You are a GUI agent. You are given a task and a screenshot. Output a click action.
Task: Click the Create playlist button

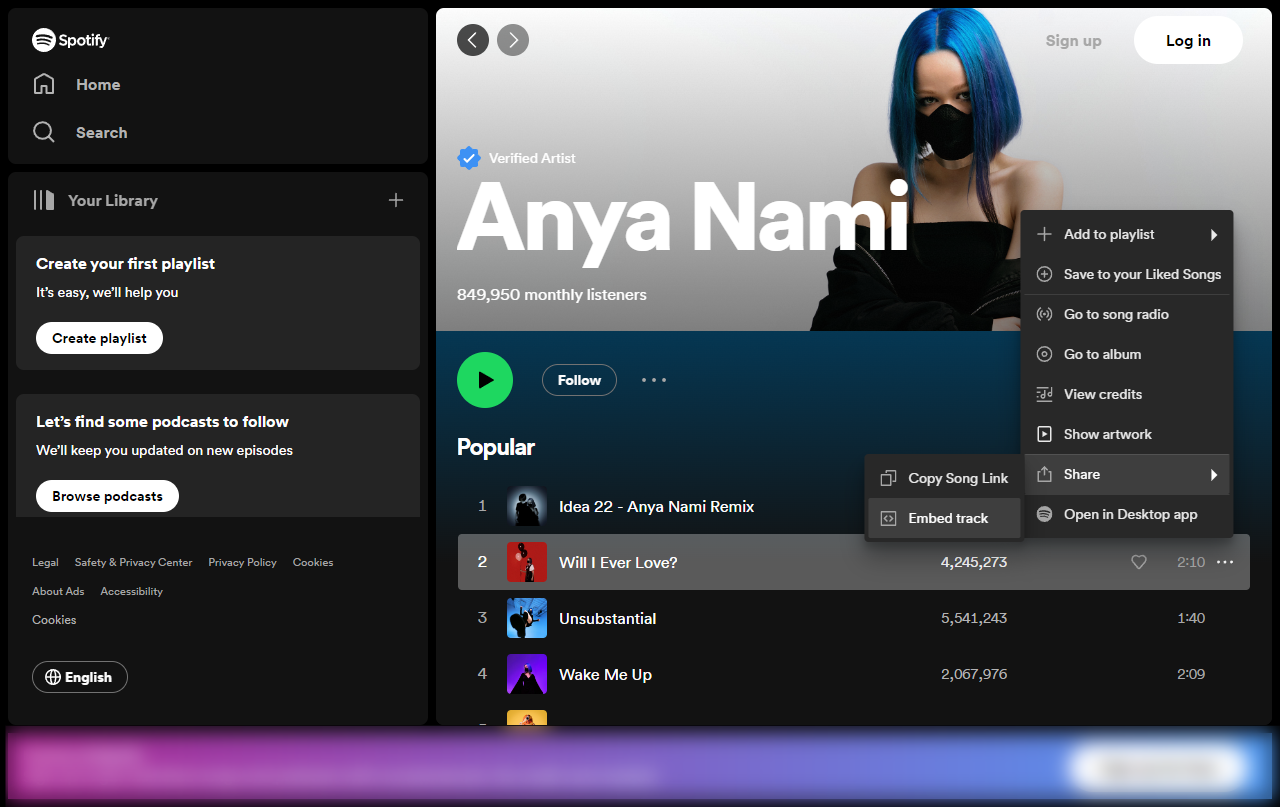99,338
